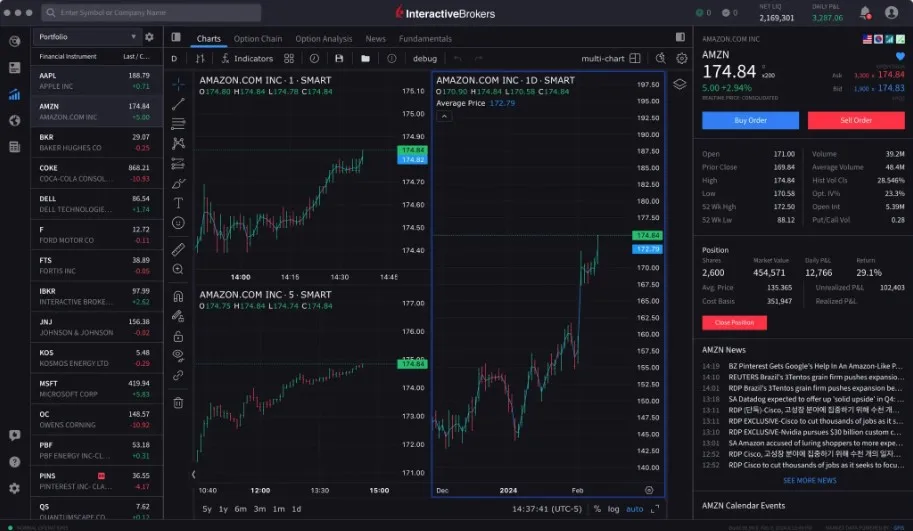Pick the ruler measure tool
Screen dimensions: 913x531
point(178,249)
